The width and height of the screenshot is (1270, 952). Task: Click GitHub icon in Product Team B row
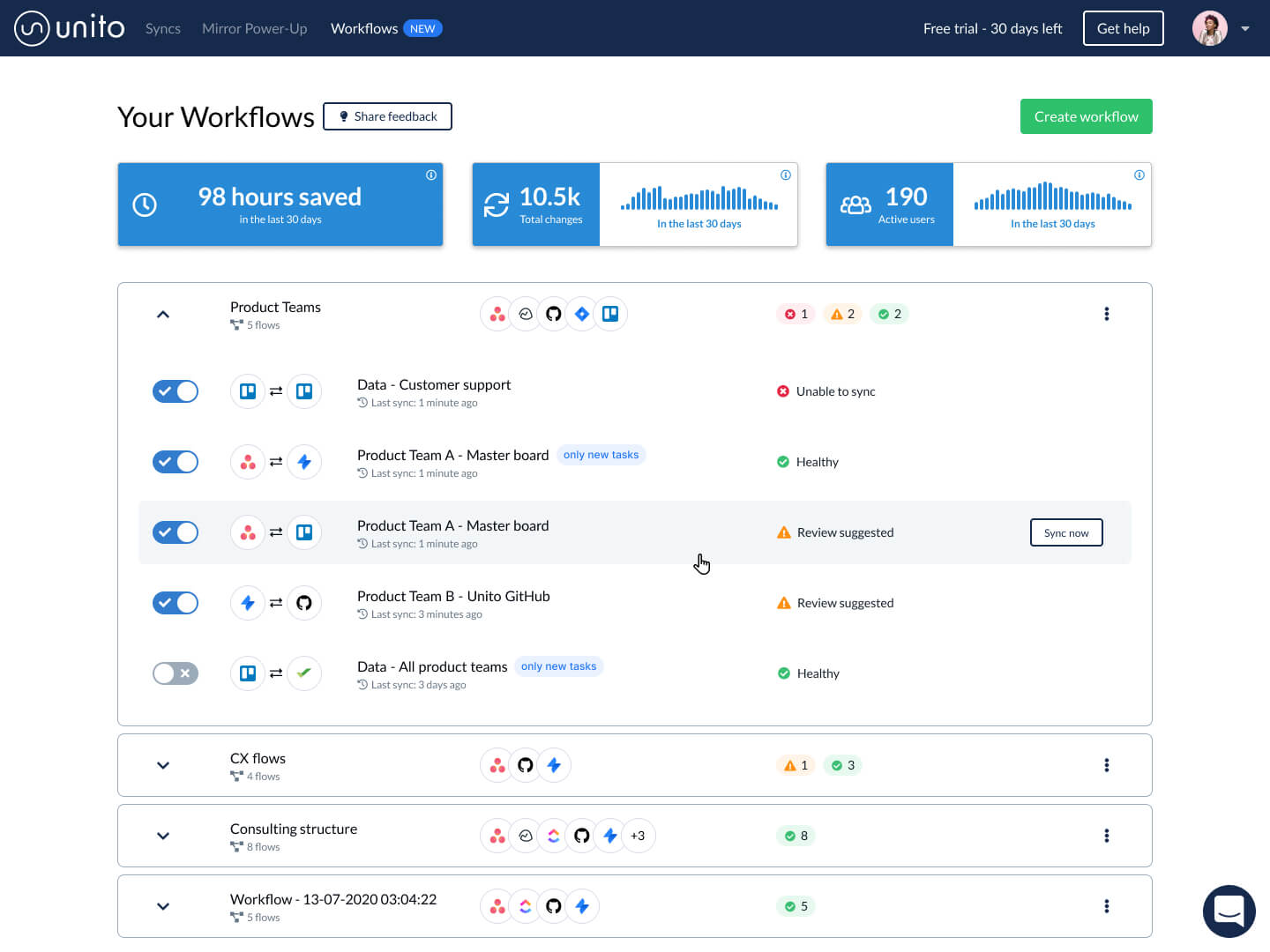(x=304, y=603)
